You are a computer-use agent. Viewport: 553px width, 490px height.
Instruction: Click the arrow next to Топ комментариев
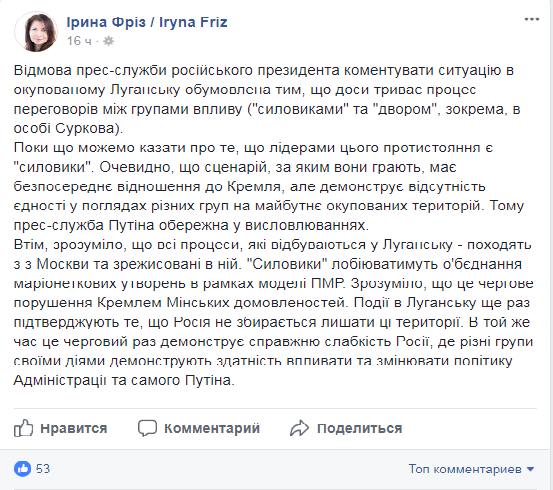[x=530, y=469]
